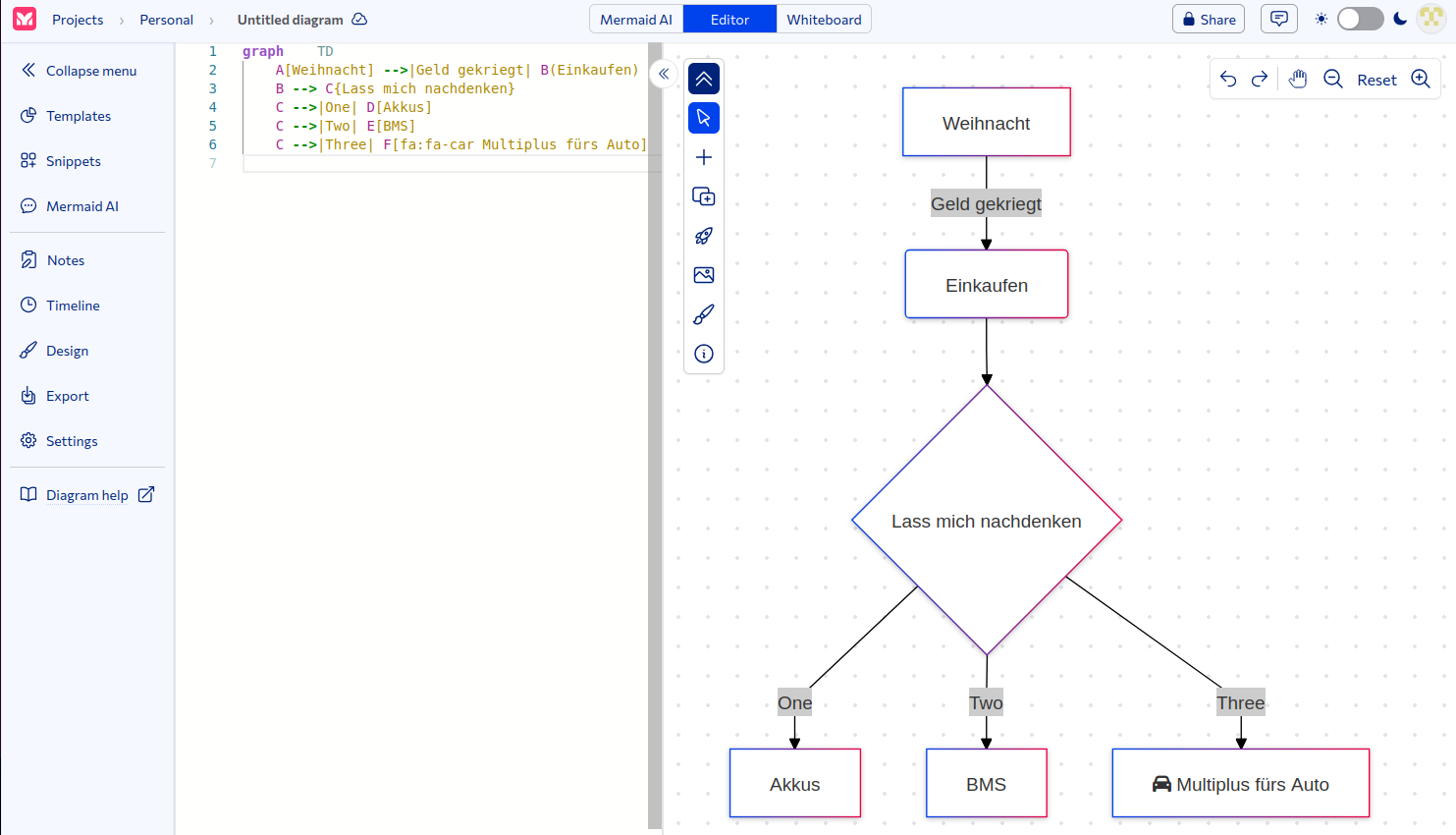Collapse the code editor panel

pyautogui.click(x=664, y=74)
